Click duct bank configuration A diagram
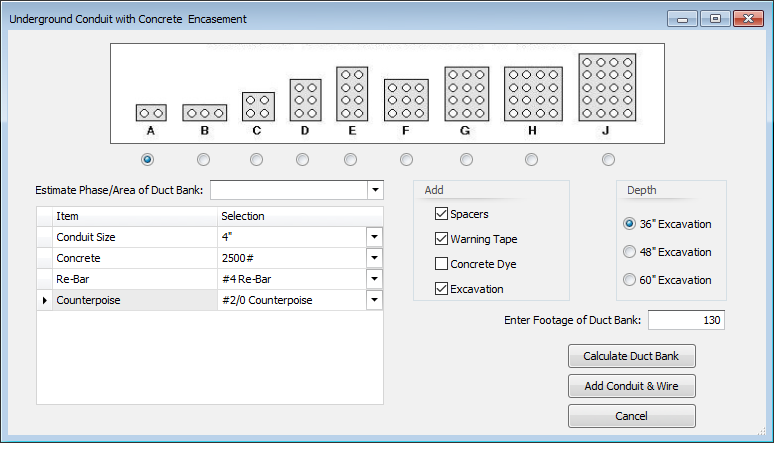 click(x=151, y=113)
